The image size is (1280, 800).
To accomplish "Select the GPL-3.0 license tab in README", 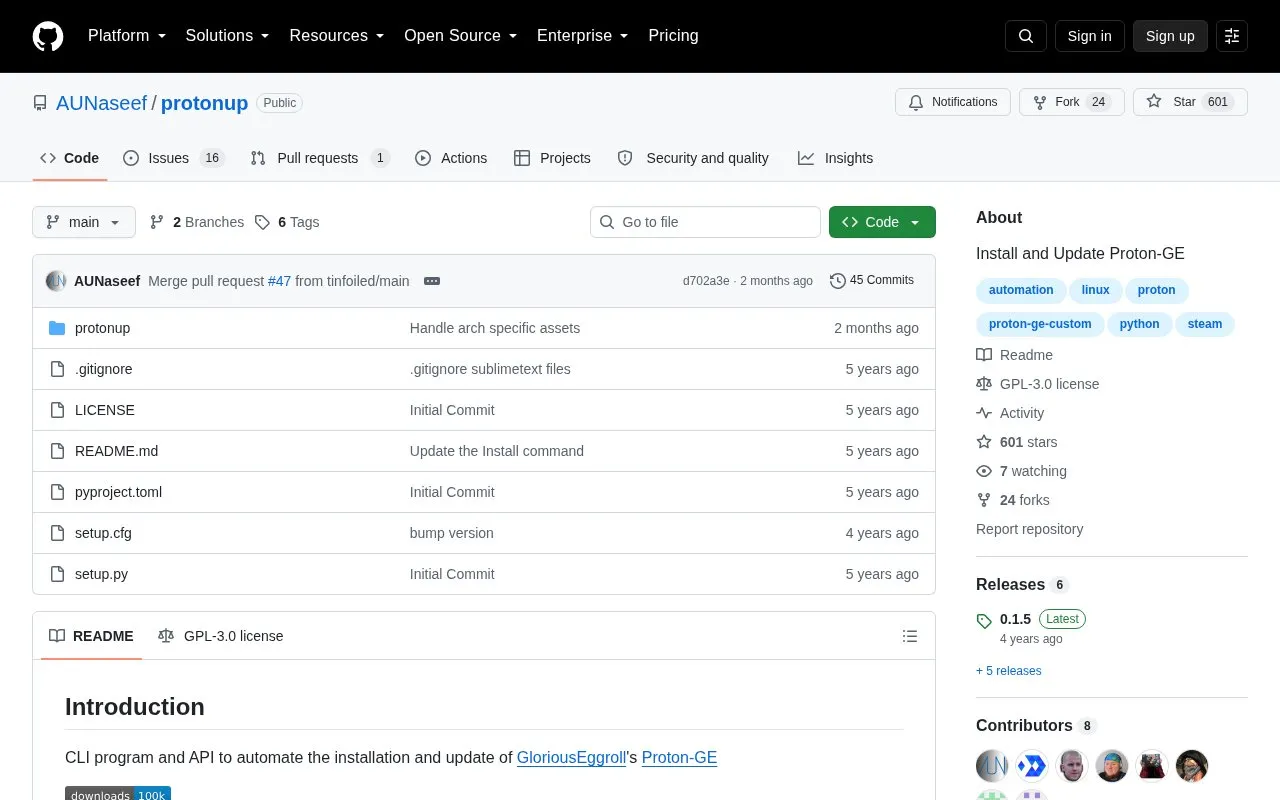I will 221,636.
